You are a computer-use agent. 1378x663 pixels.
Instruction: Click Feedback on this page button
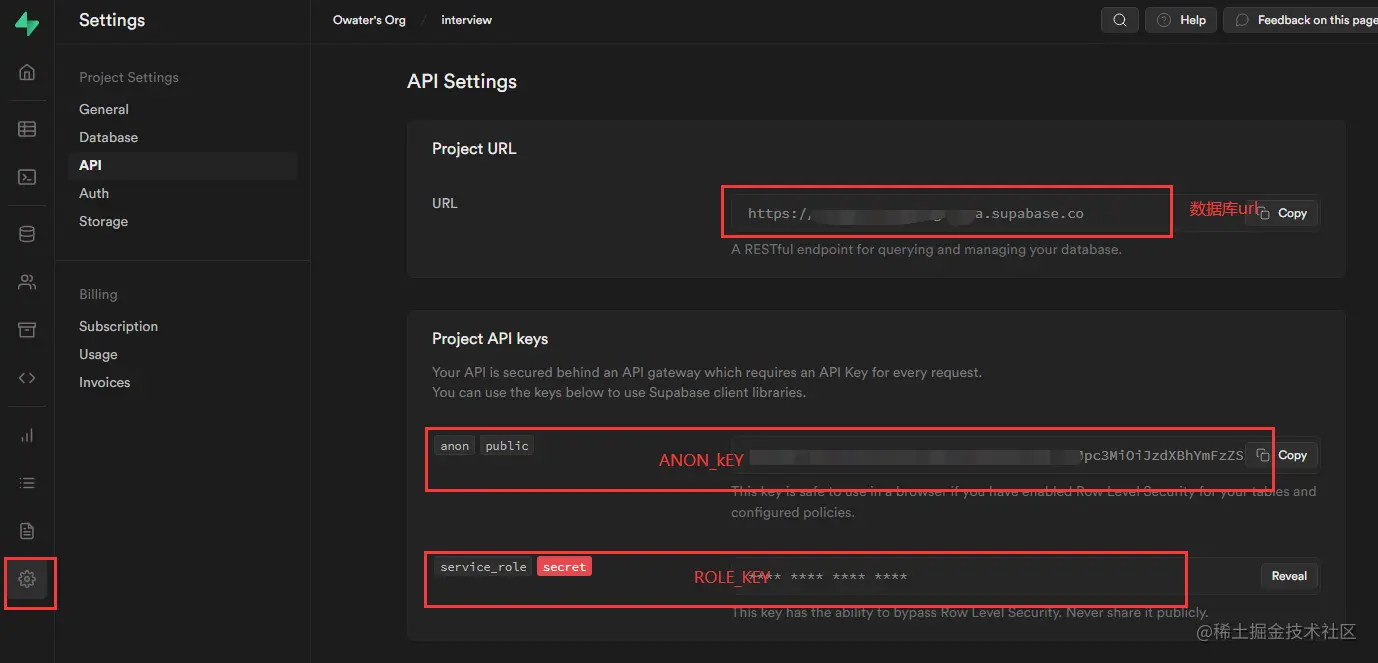(1301, 20)
